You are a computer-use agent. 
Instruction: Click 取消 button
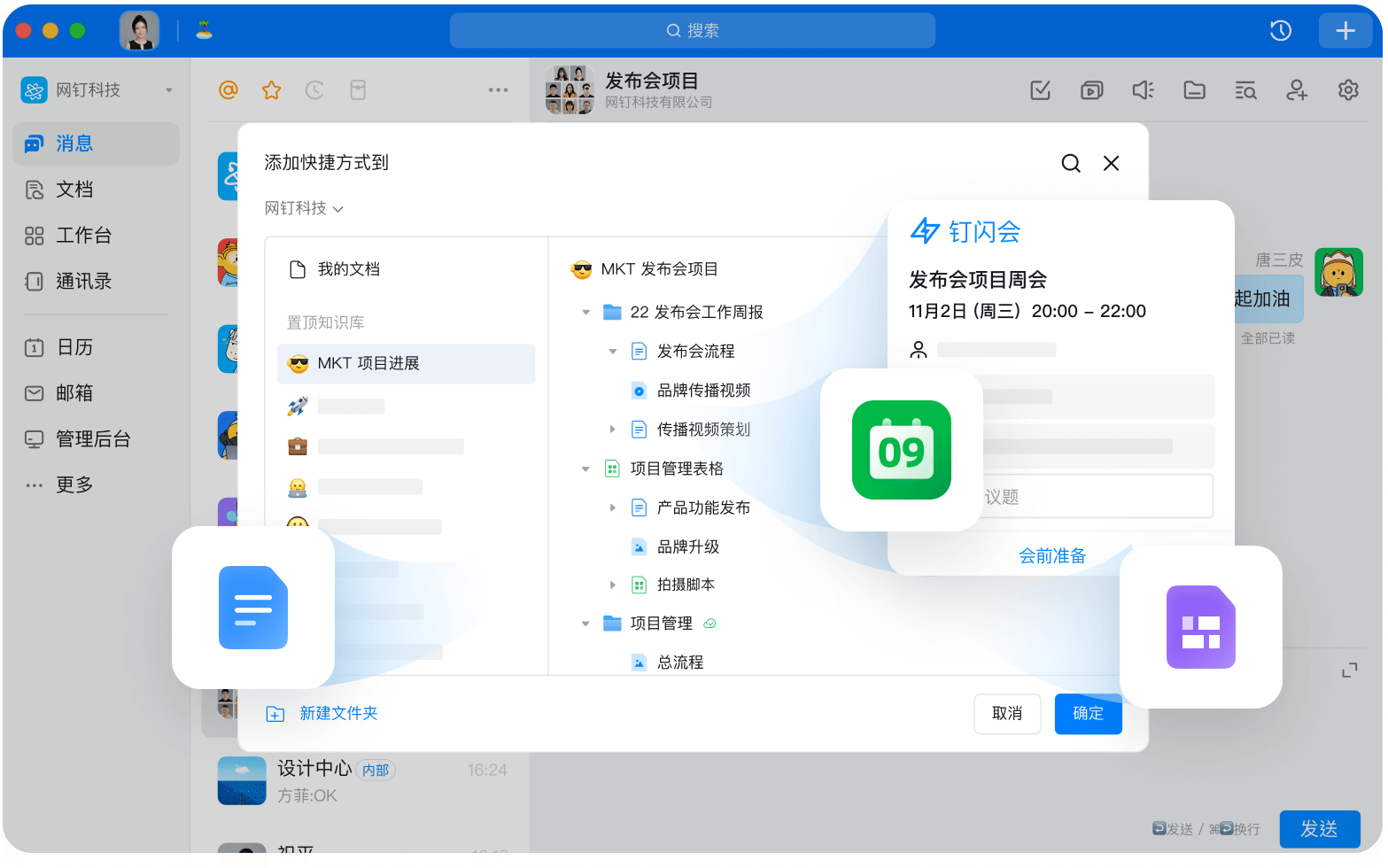pyautogui.click(x=1007, y=714)
